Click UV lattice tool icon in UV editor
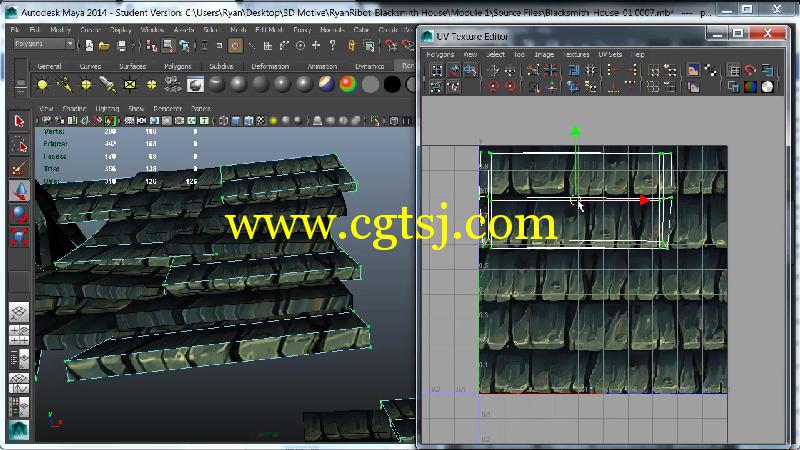This screenshot has height=450, width=800. (x=437, y=70)
